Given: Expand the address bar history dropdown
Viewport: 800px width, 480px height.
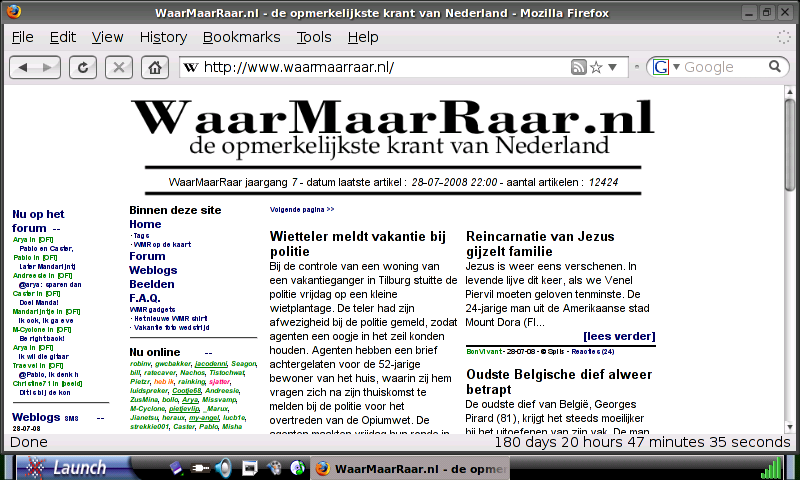Looking at the screenshot, I should pos(614,67).
